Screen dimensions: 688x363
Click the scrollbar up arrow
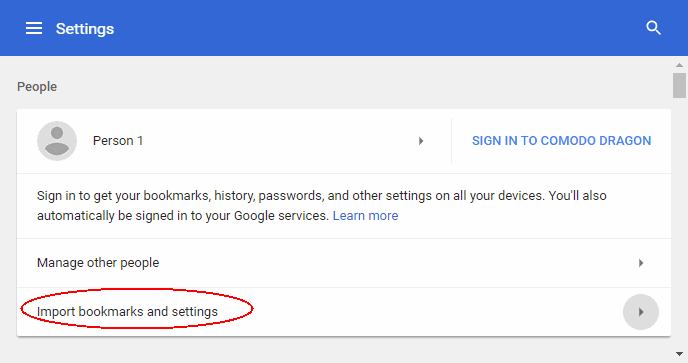pyautogui.click(x=679, y=65)
